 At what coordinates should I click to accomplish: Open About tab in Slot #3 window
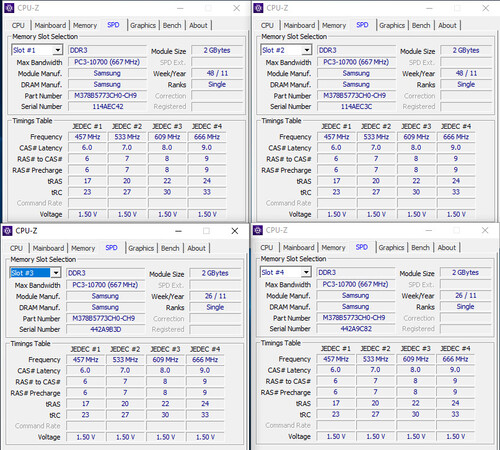[196, 248]
